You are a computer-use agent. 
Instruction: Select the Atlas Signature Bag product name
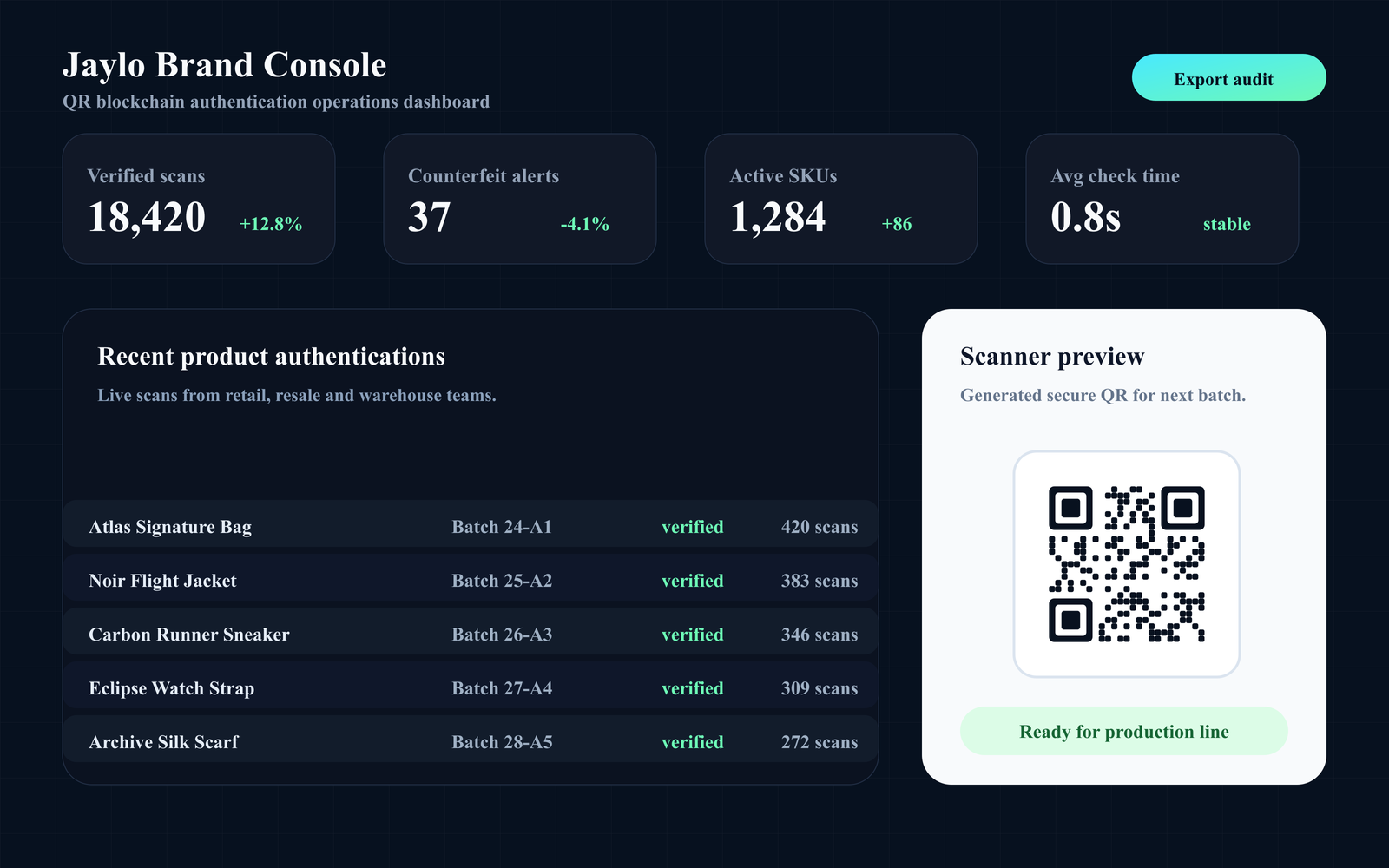[170, 527]
